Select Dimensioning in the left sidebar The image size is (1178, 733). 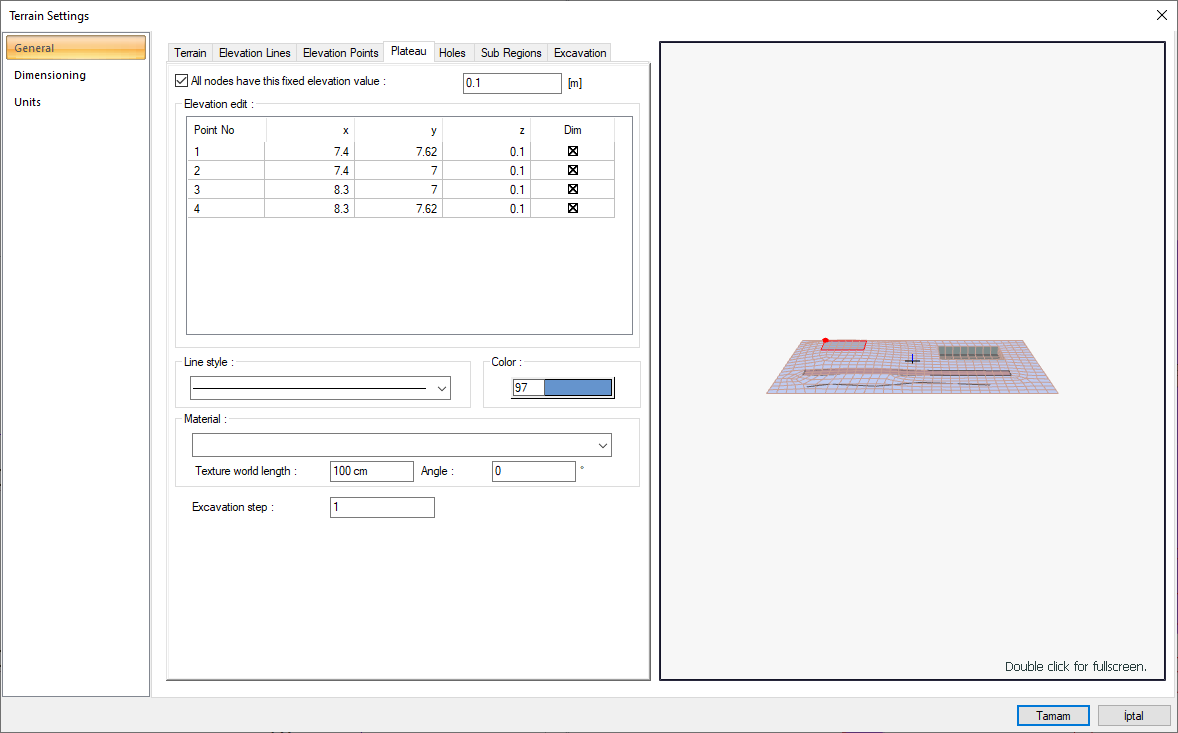pyautogui.click(x=50, y=75)
